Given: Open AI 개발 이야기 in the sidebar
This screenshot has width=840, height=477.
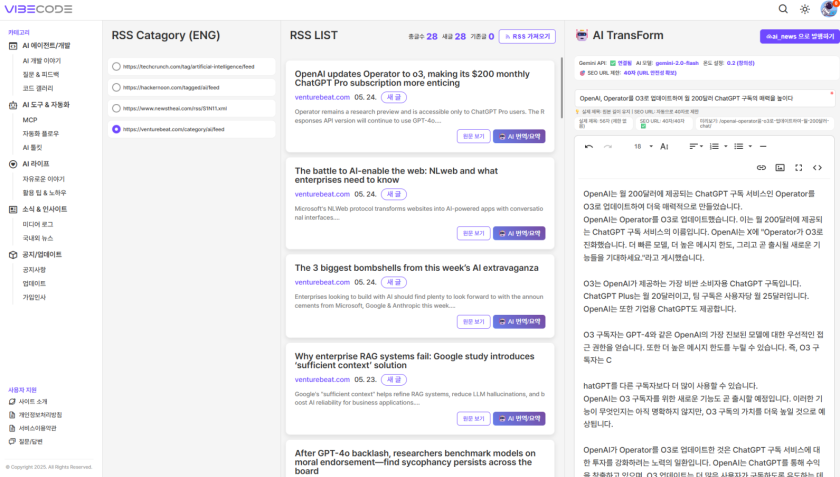Looking at the screenshot, I should point(42,61).
